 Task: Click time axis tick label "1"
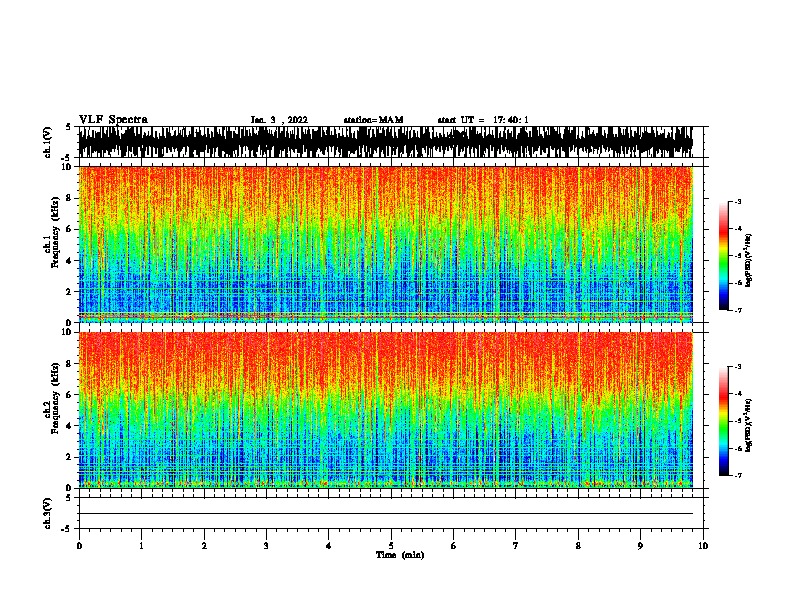click(x=141, y=546)
